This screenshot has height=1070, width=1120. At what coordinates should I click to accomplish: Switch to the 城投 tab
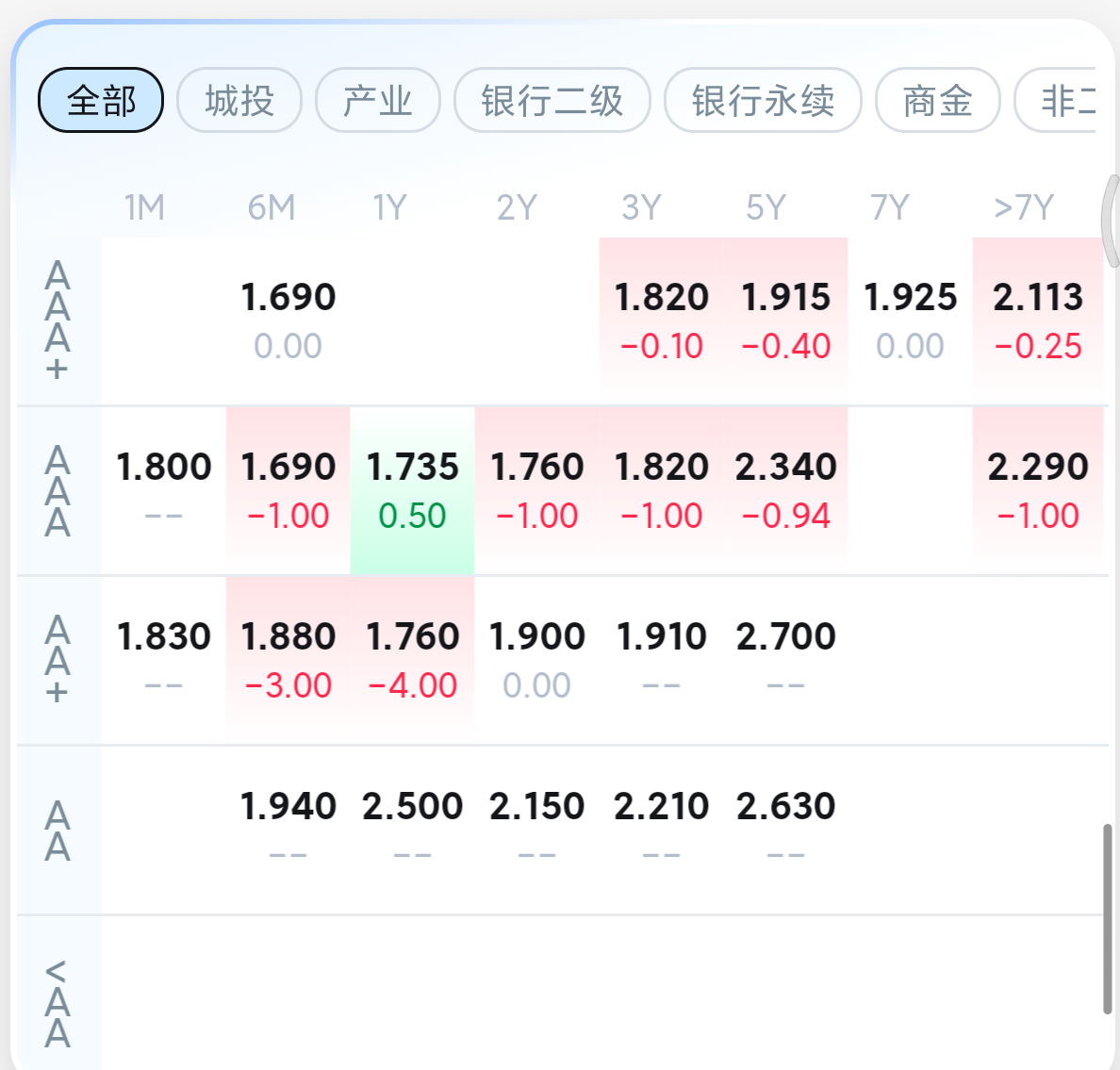point(239,100)
